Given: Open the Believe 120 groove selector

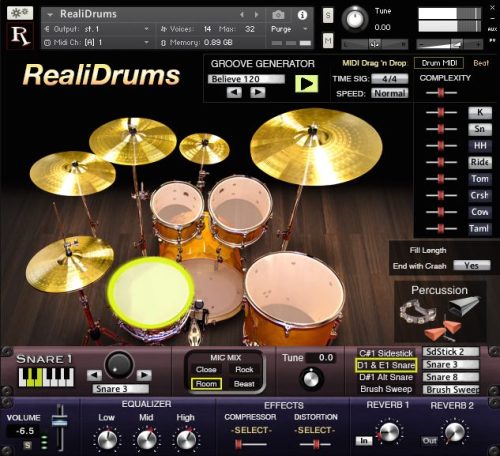Looking at the screenshot, I should click(x=246, y=79).
